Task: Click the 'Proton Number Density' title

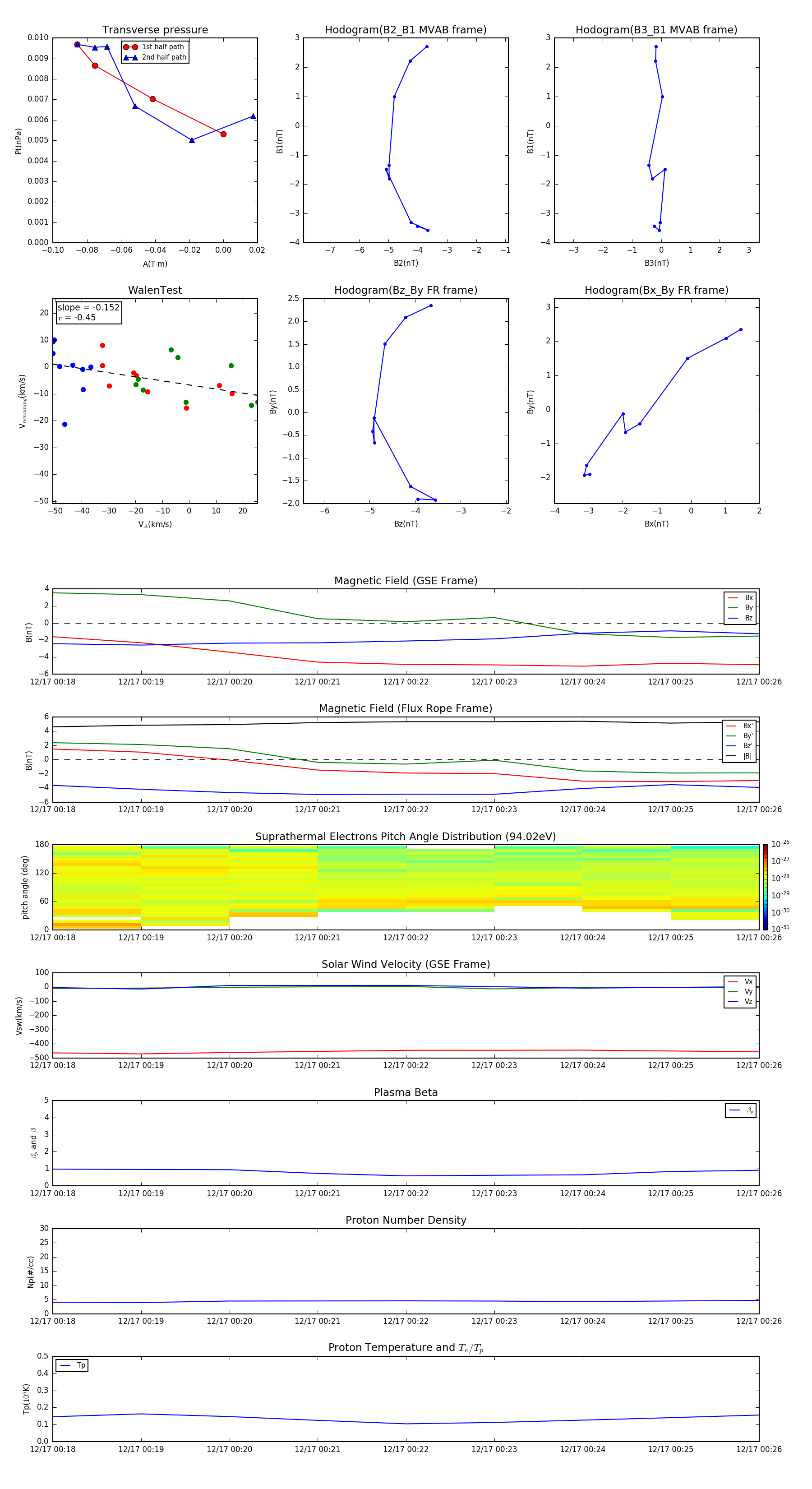Action: [x=406, y=1220]
